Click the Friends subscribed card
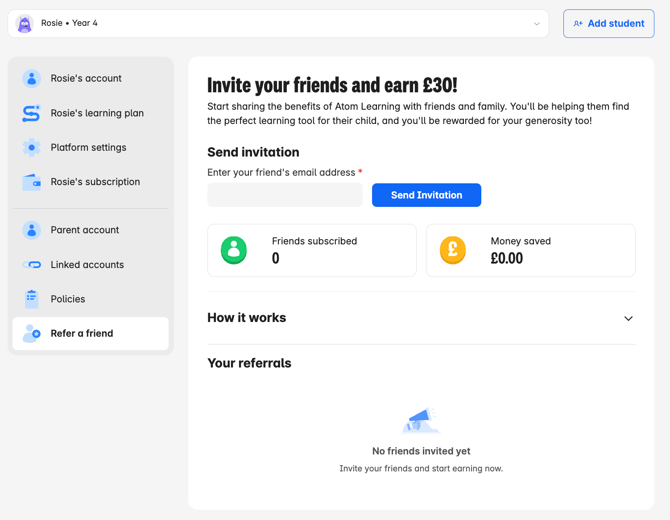670x520 pixels. [312, 250]
